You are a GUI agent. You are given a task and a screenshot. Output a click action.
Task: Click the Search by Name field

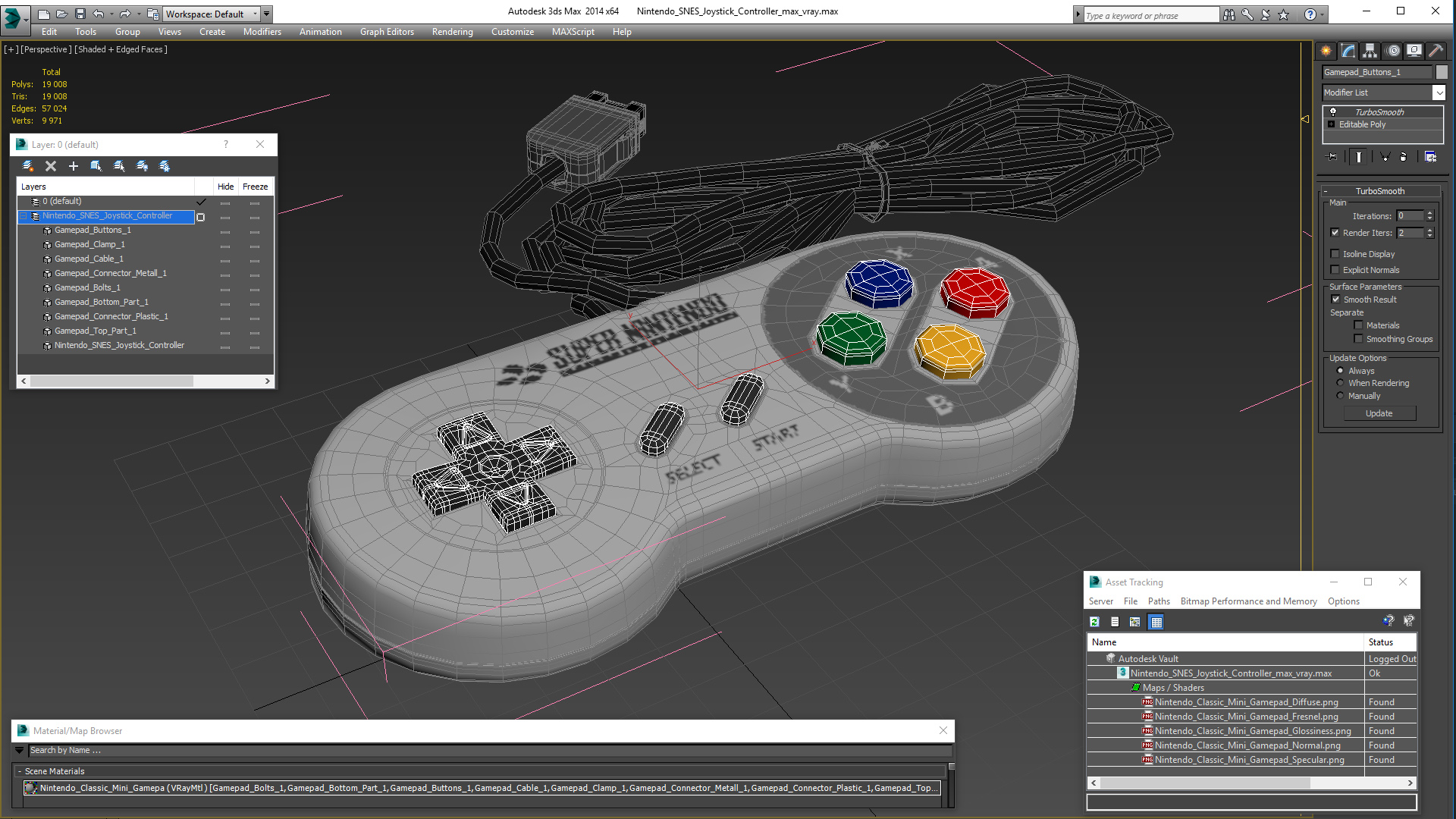tap(490, 750)
